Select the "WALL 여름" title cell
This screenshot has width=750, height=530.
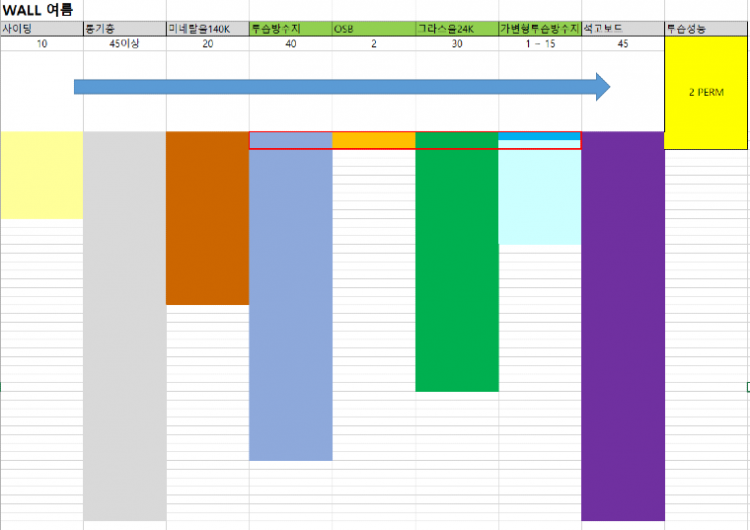coord(38,9)
